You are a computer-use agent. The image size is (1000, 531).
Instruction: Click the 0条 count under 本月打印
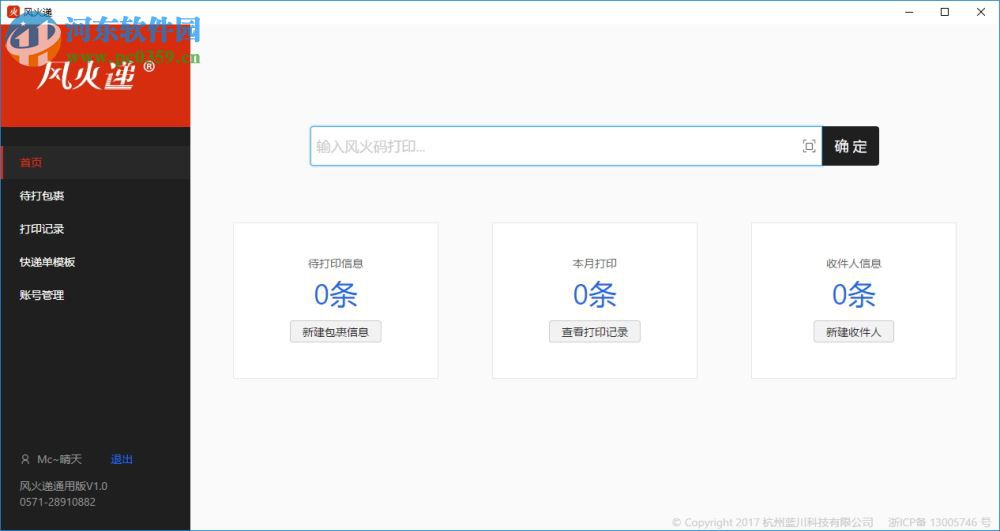click(x=594, y=295)
